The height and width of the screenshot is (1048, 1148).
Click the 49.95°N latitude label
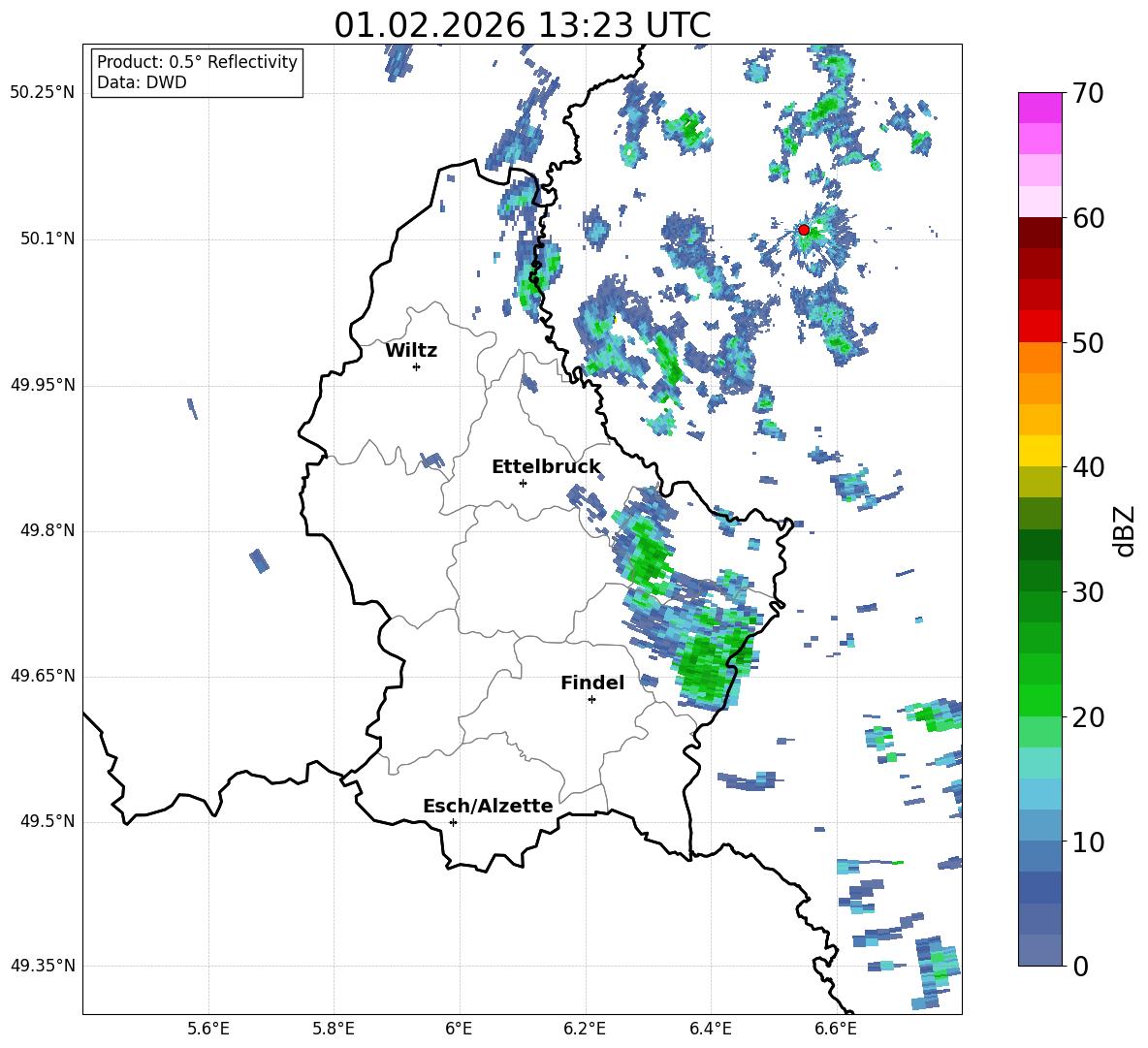point(43,384)
